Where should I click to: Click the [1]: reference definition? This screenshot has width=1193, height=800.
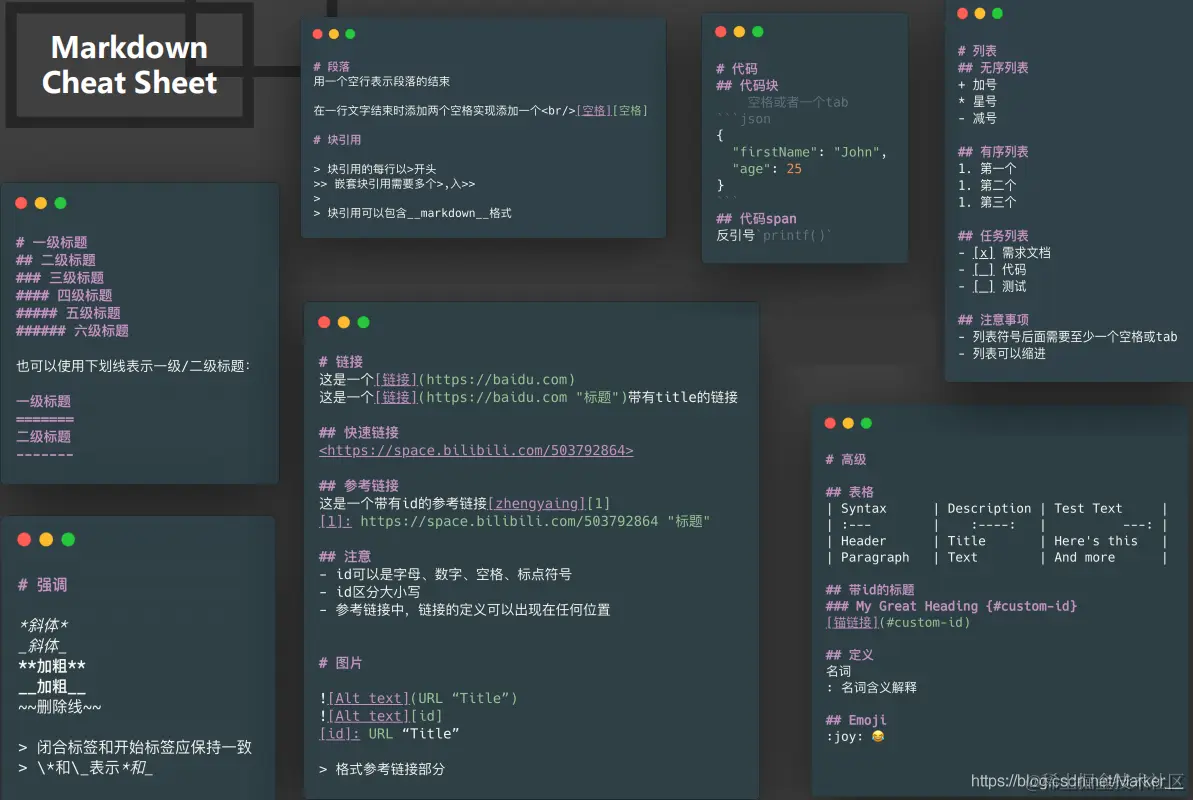click(x=336, y=521)
